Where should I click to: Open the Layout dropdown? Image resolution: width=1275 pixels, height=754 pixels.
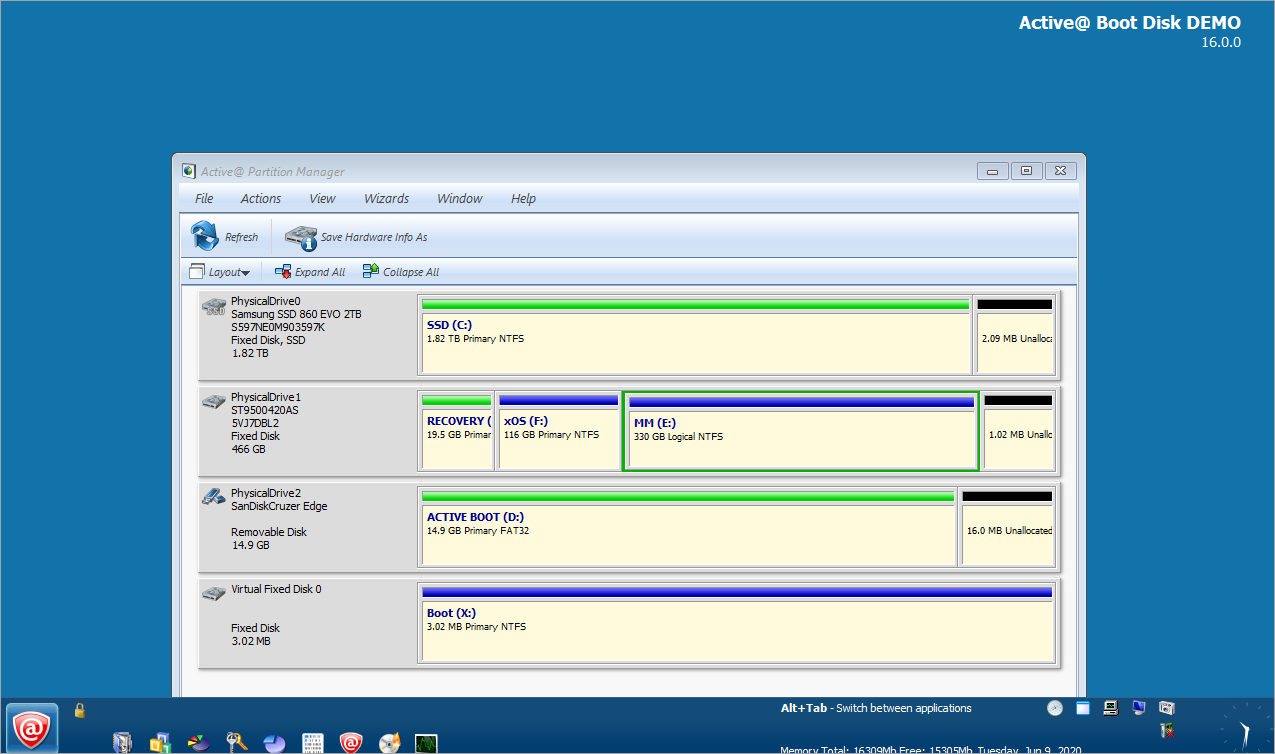tap(219, 272)
